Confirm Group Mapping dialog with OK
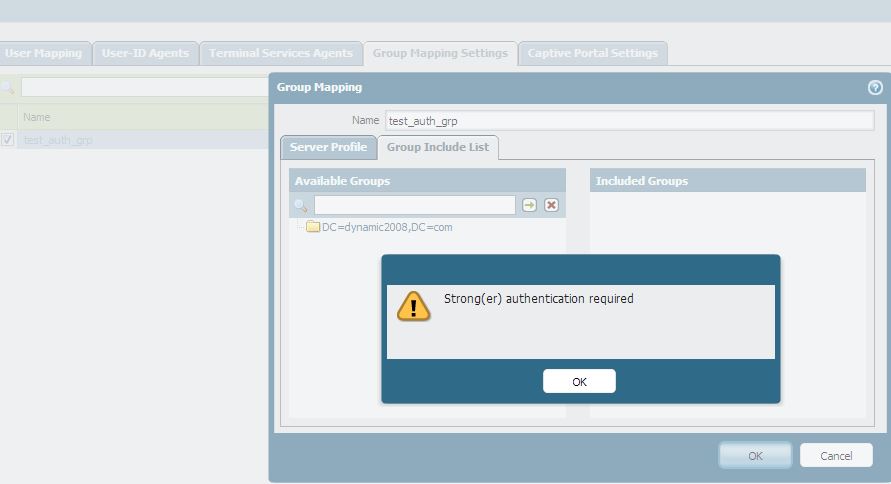 coord(755,456)
